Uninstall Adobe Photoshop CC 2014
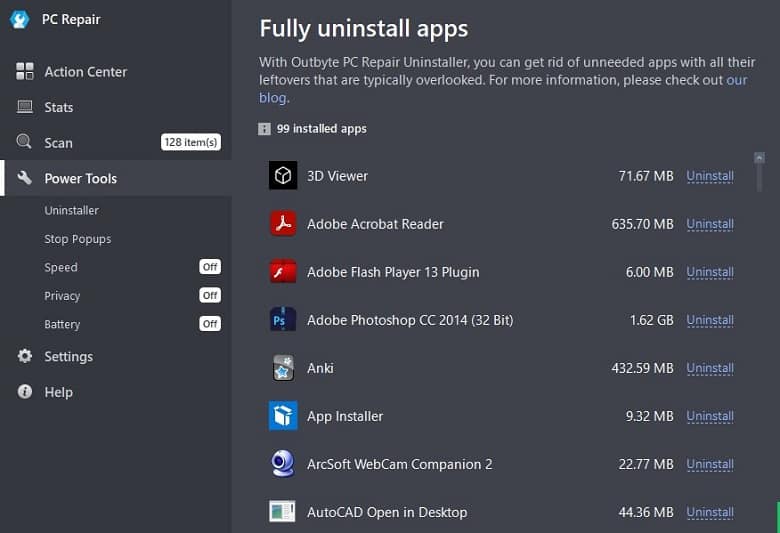Screen dimensions: 780x533 (710, 320)
